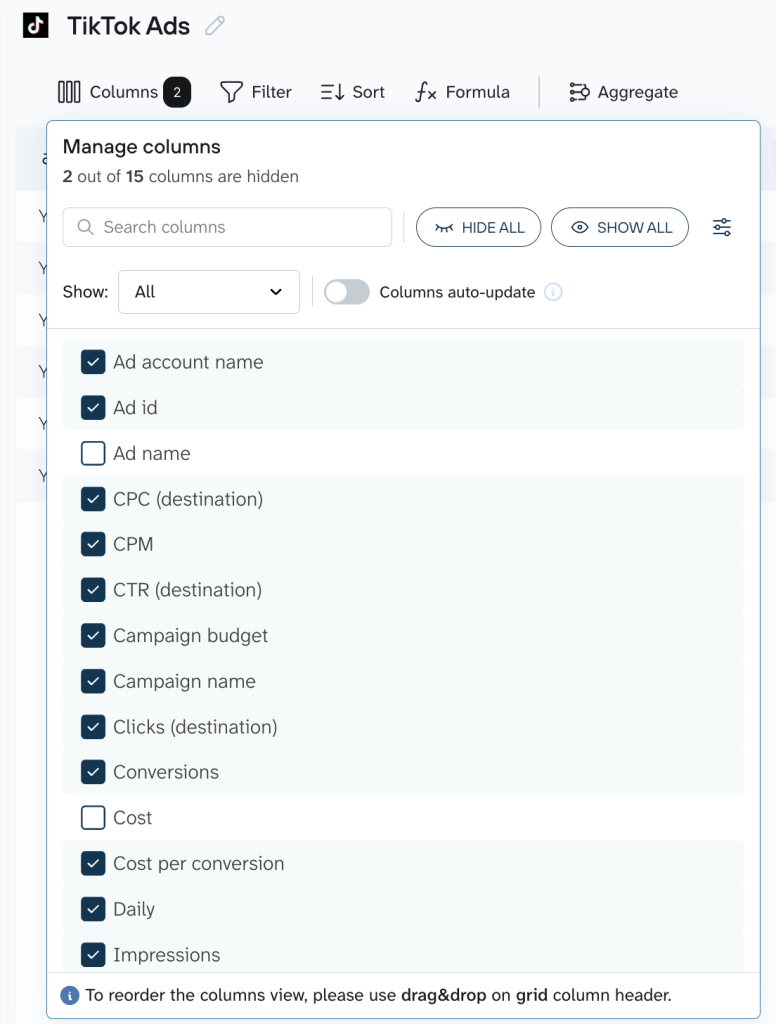Check the Cost column checkbox
This screenshot has height=1024, width=776.
point(93,817)
